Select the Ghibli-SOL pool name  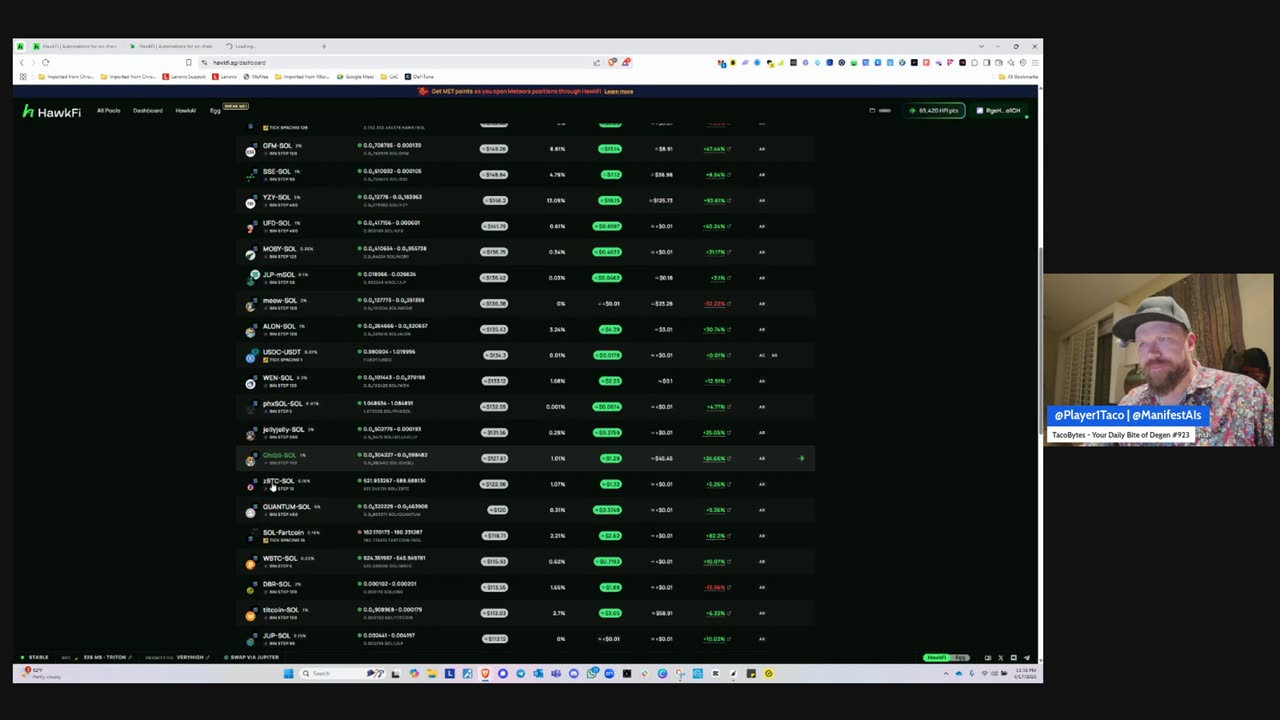[x=279, y=455]
